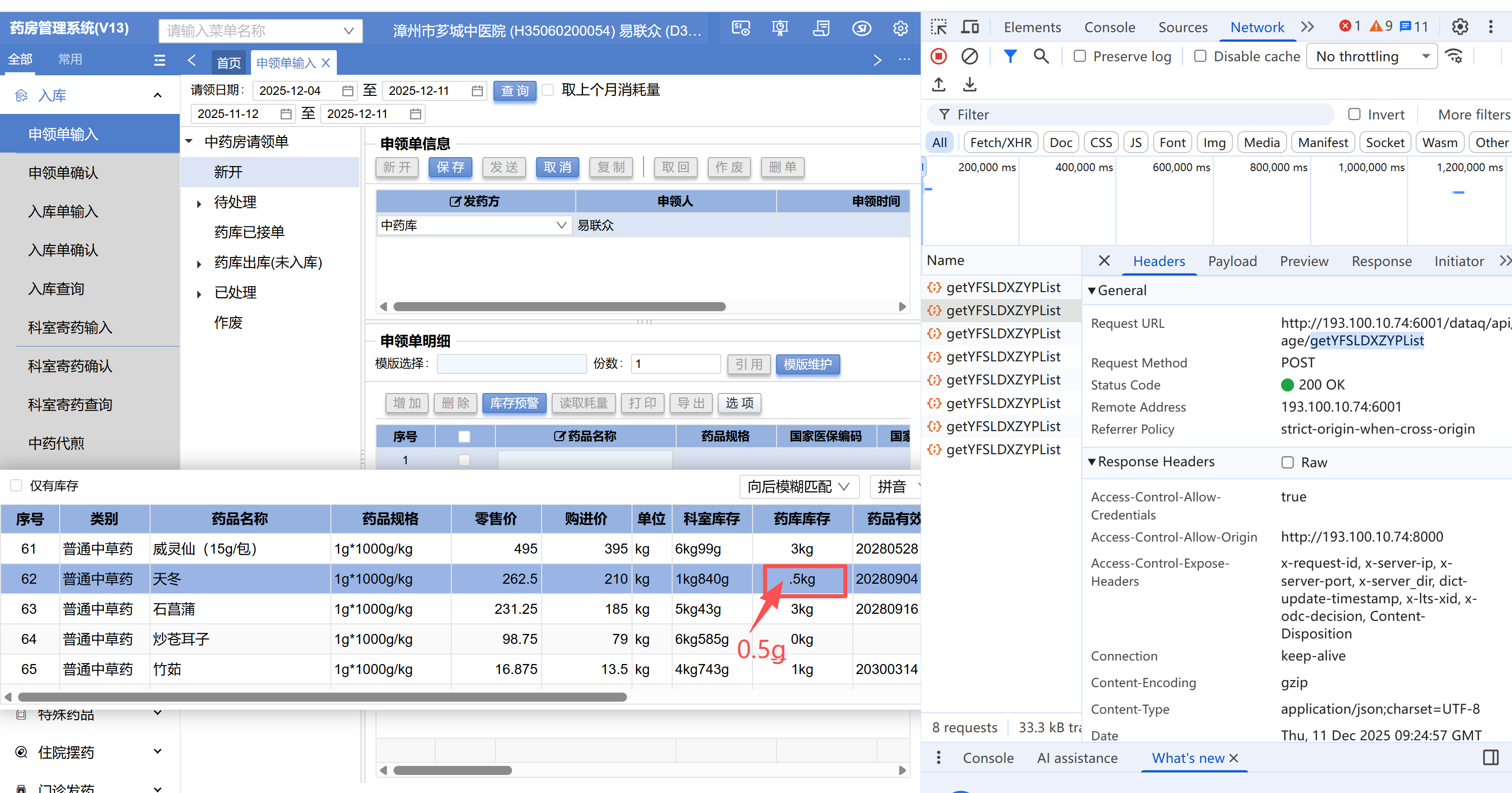This screenshot has width=1512, height=793.
Task: Open the No throttling dropdown
Action: tap(1371, 56)
